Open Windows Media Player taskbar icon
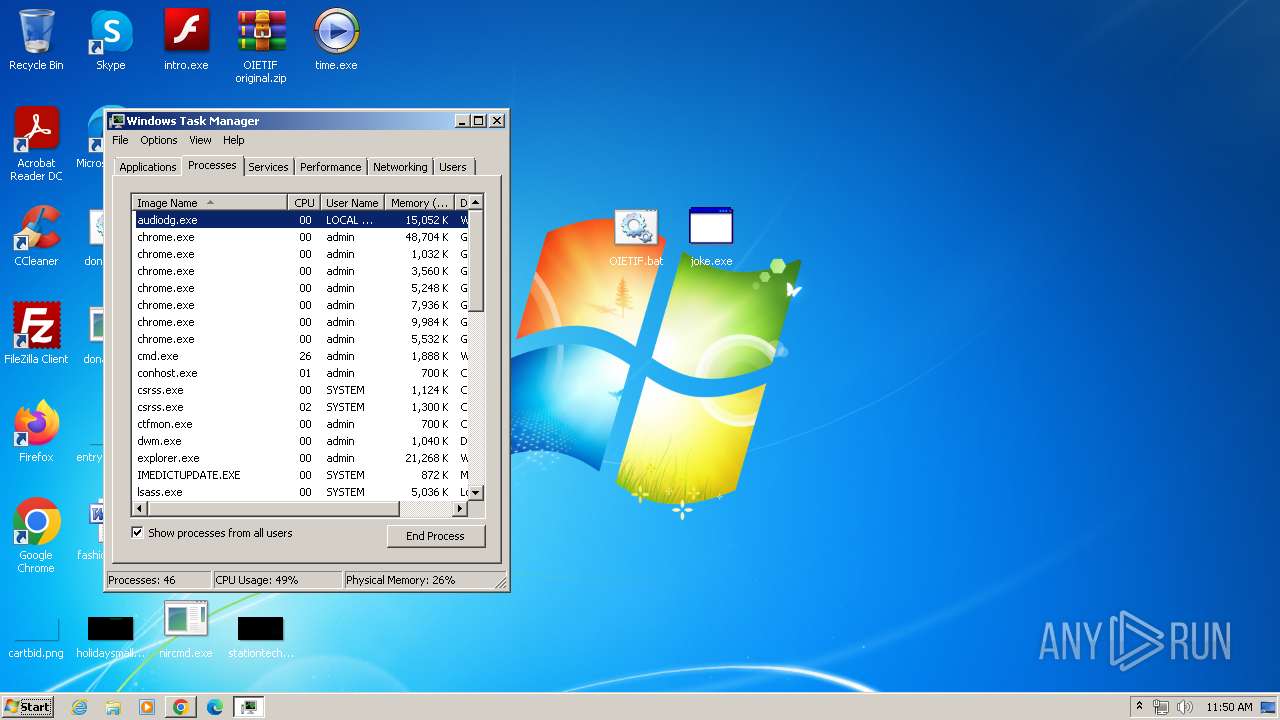Image resolution: width=1280 pixels, height=720 pixels. click(147, 707)
